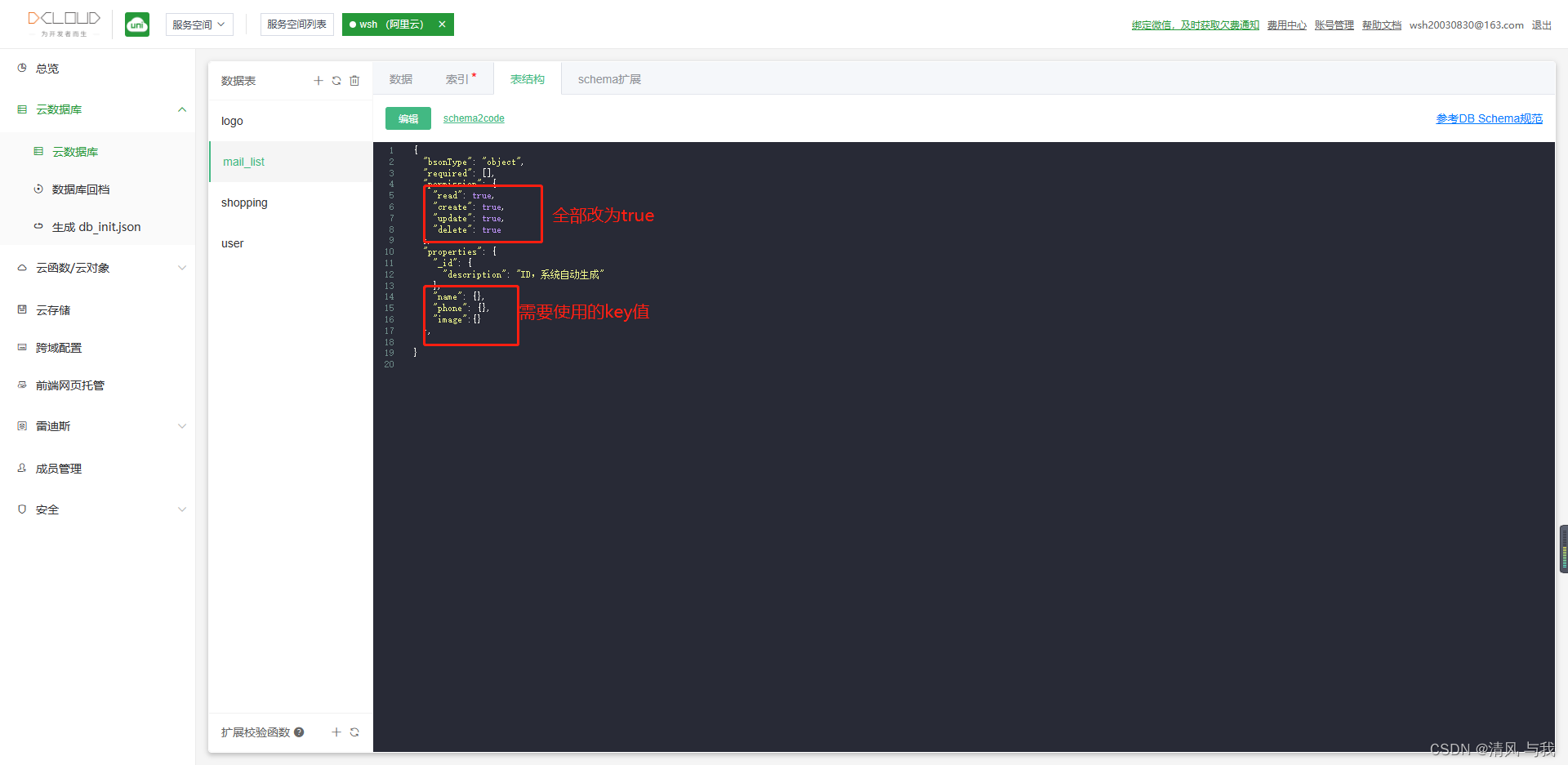Click the 扩展校验函数 help icon
1568x765 pixels.
(x=299, y=732)
